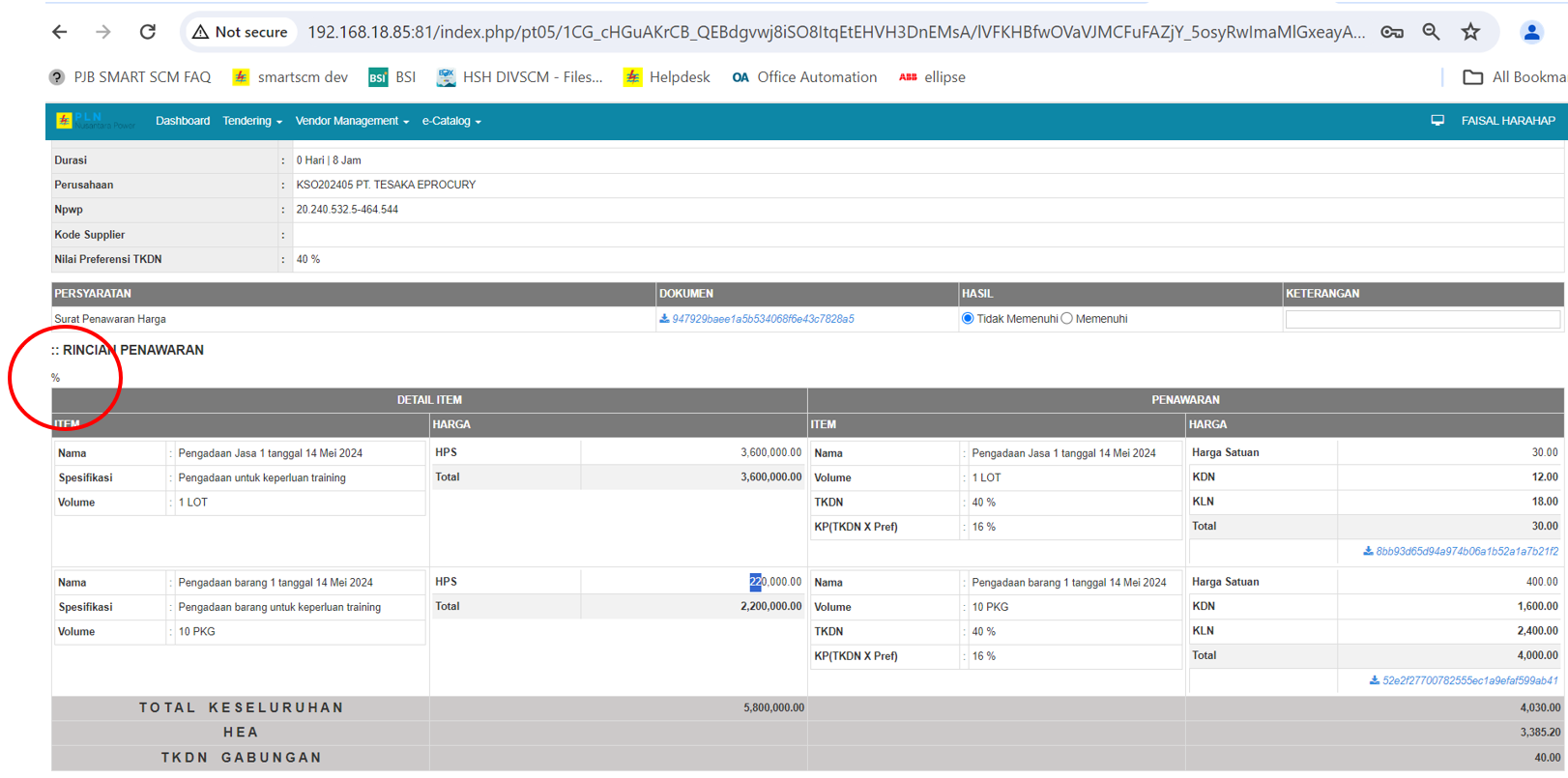Open the All Bookmarks folder
Image resolution: width=1568 pixels, height=778 pixels.
(x=1514, y=77)
